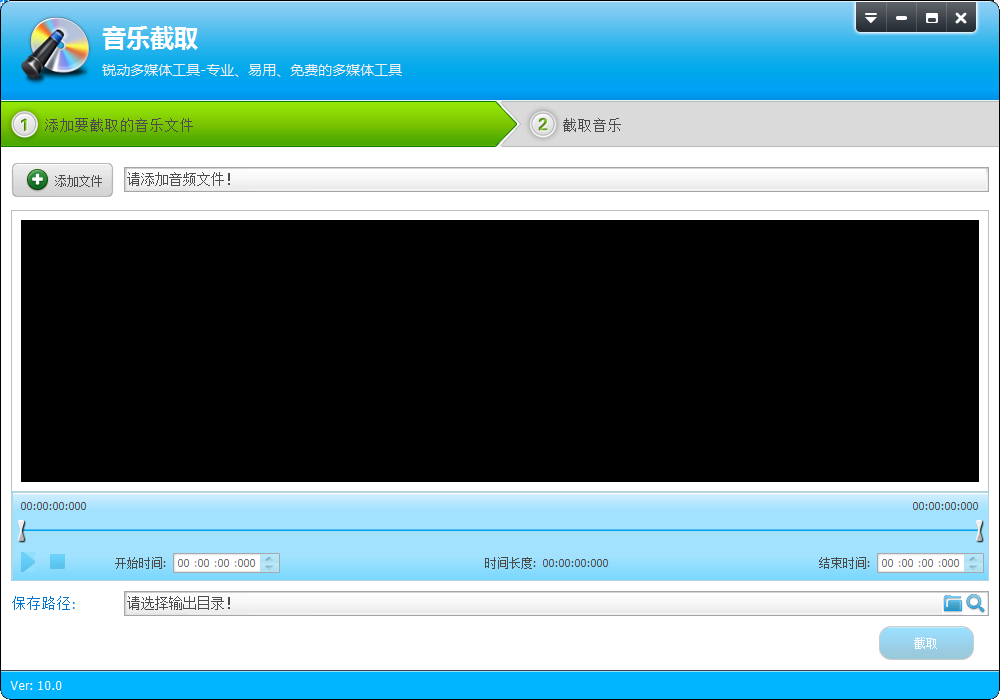Select the 结束时间 time input field
This screenshot has height=700, width=1000.
[x=921, y=563]
